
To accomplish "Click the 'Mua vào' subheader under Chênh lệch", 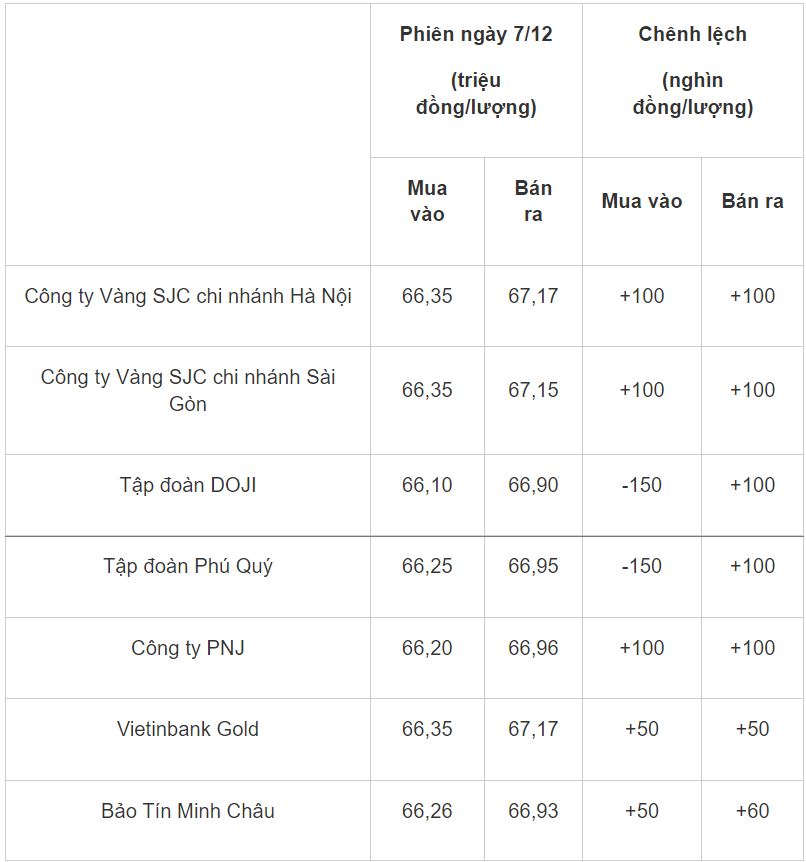I will pos(642,201).
